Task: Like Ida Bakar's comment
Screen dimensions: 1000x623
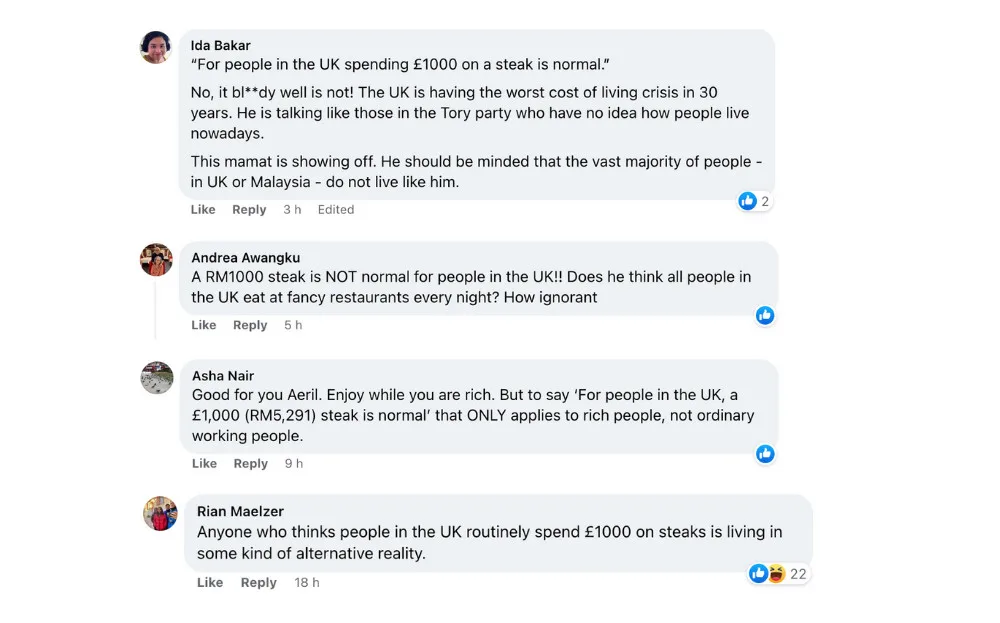Action: tap(203, 209)
